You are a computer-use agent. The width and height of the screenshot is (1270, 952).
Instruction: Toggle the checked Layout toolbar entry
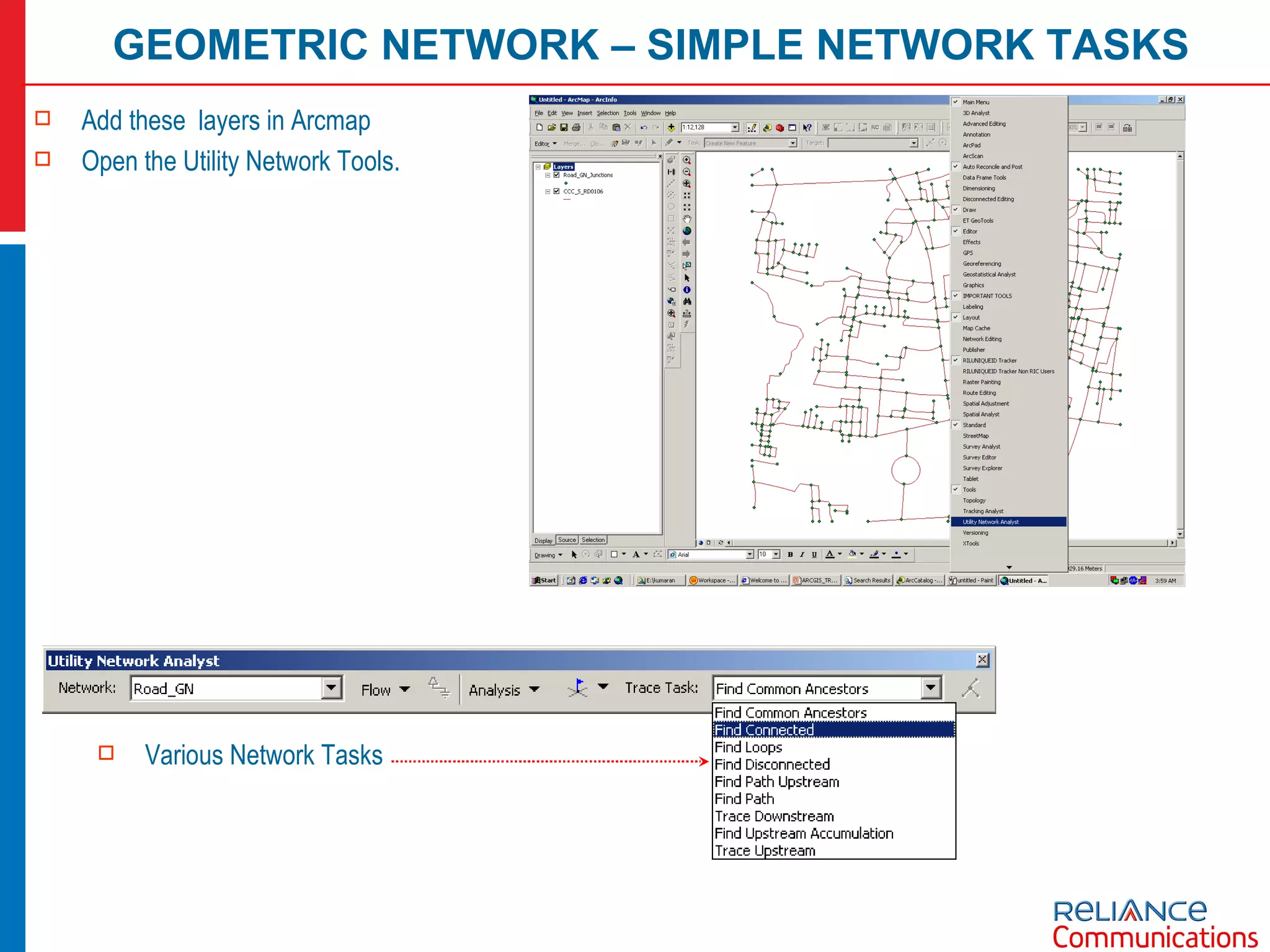tap(1009, 317)
